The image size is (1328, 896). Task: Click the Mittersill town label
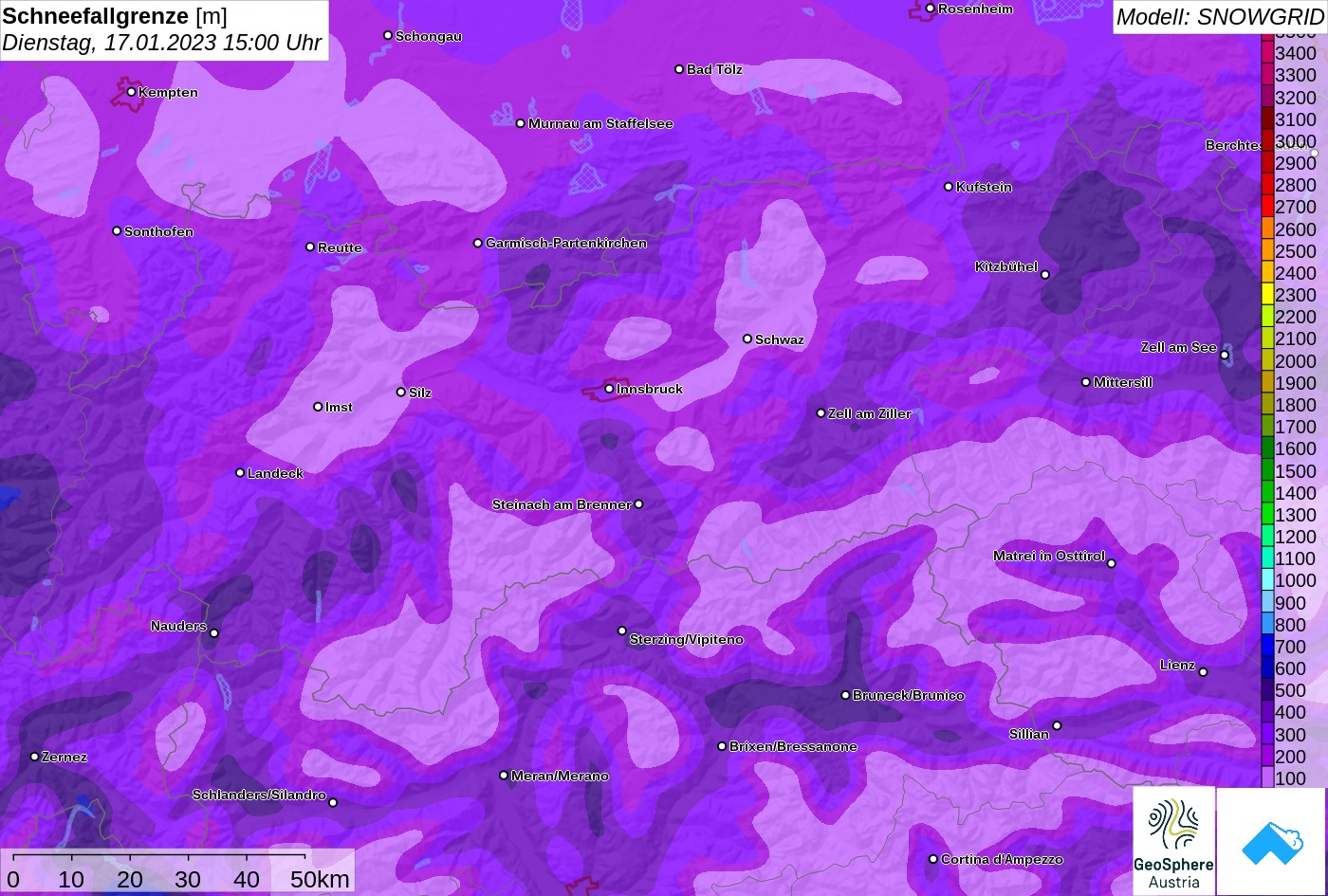tap(1123, 382)
